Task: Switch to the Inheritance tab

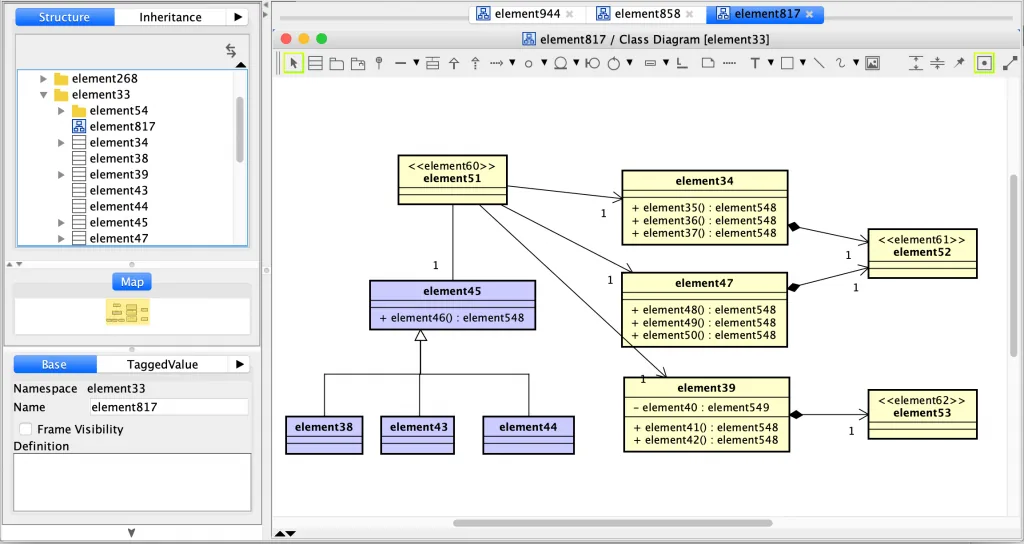Action: tap(170, 17)
